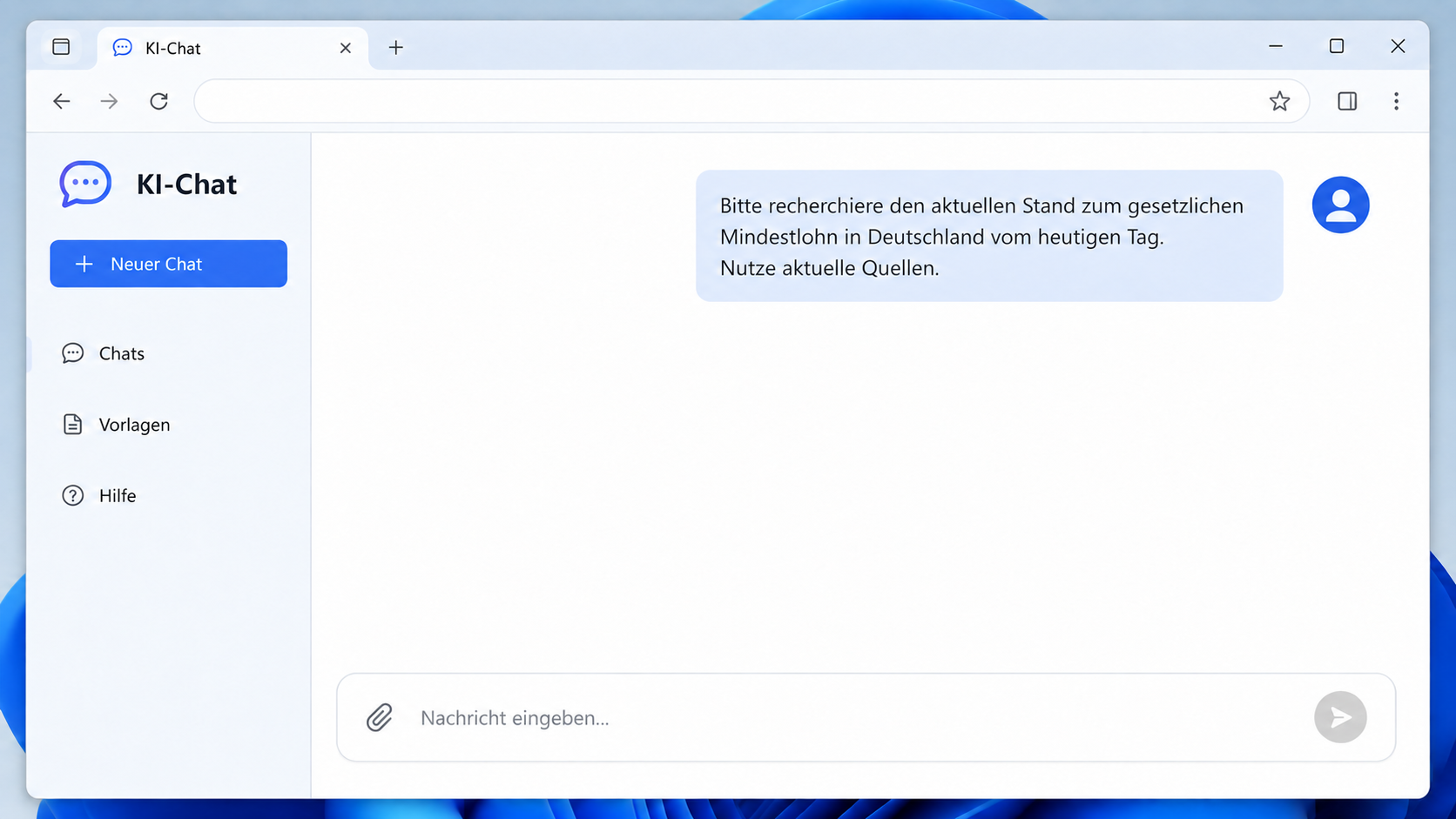
Task: Close the KI-Chat tab
Action: [x=346, y=48]
